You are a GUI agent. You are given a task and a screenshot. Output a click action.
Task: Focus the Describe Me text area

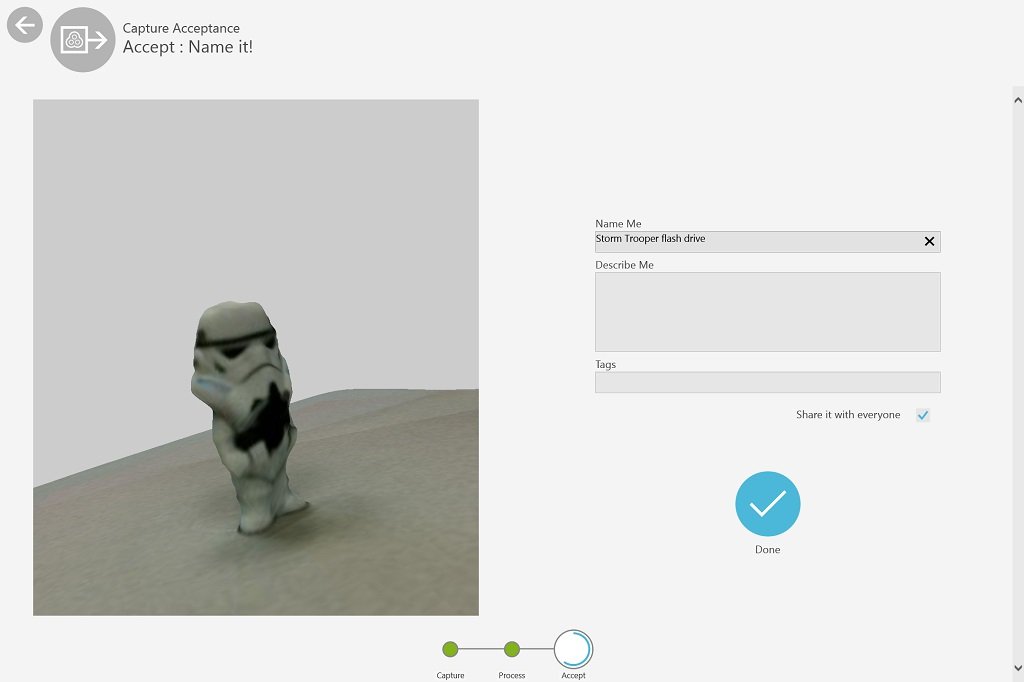tap(768, 312)
